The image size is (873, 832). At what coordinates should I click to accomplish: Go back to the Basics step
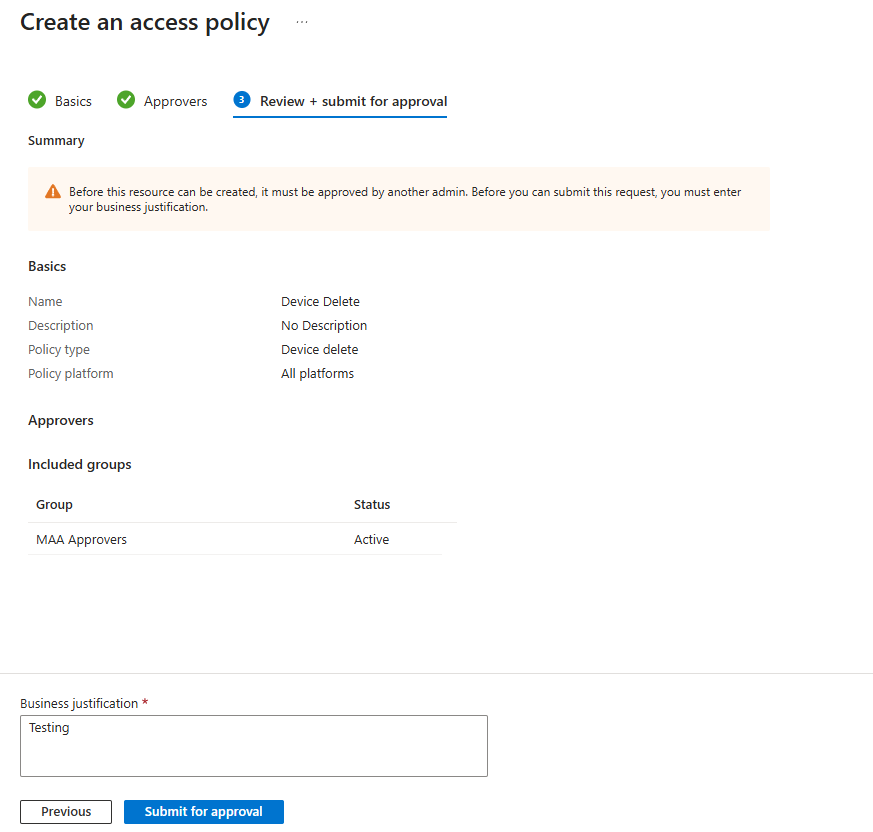tap(73, 101)
